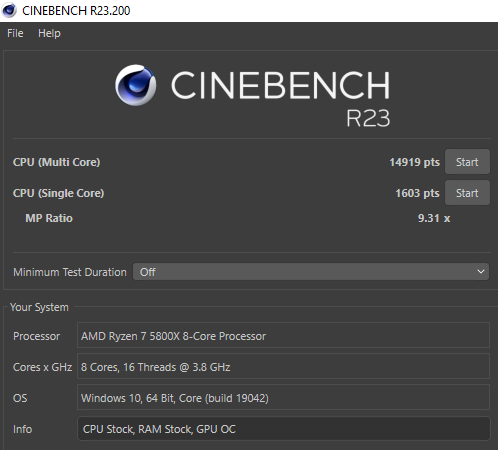The height and width of the screenshot is (450, 498).
Task: Click the OS field Windows 10
Action: [283, 397]
